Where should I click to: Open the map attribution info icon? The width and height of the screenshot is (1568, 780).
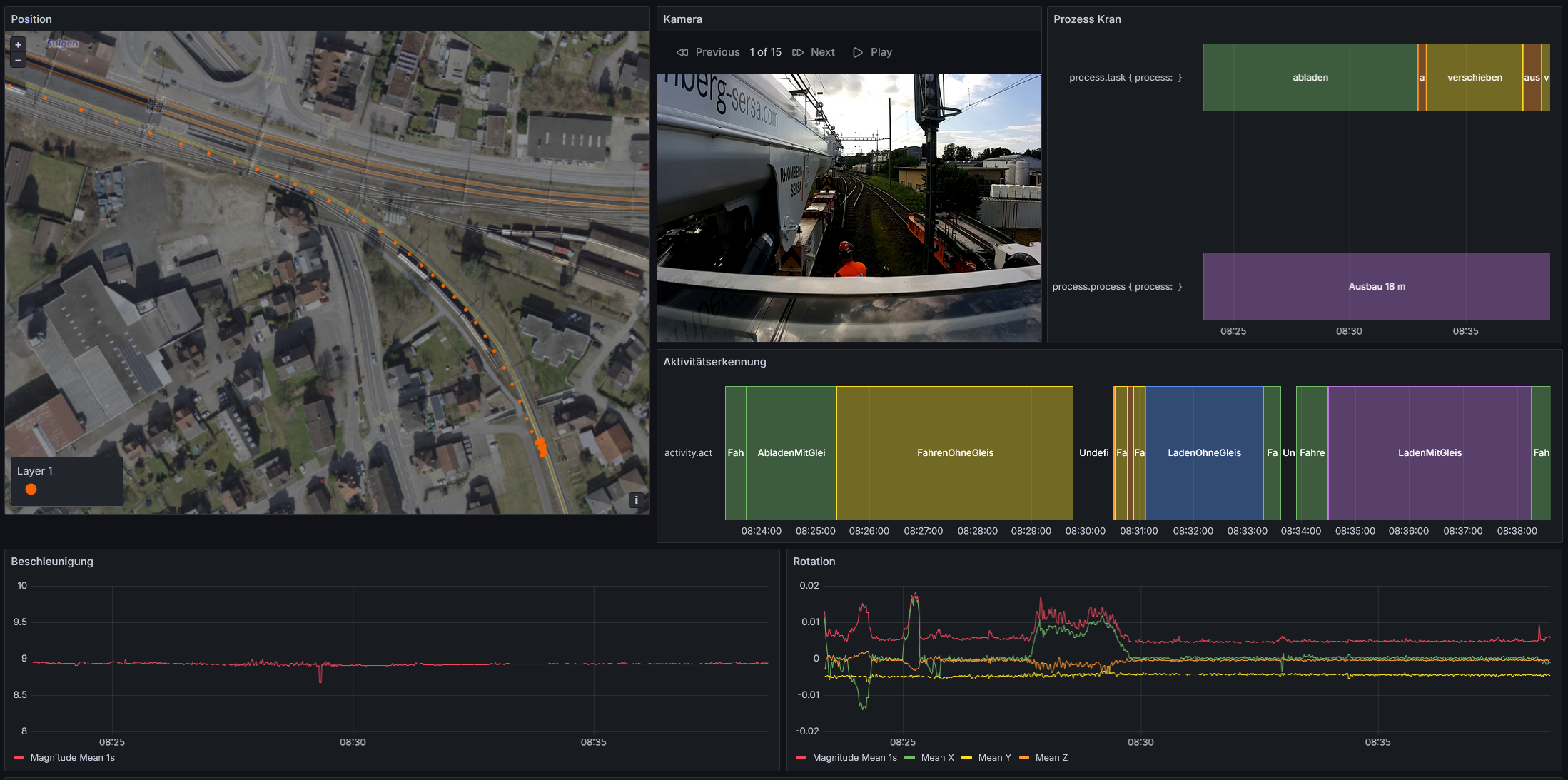(636, 500)
